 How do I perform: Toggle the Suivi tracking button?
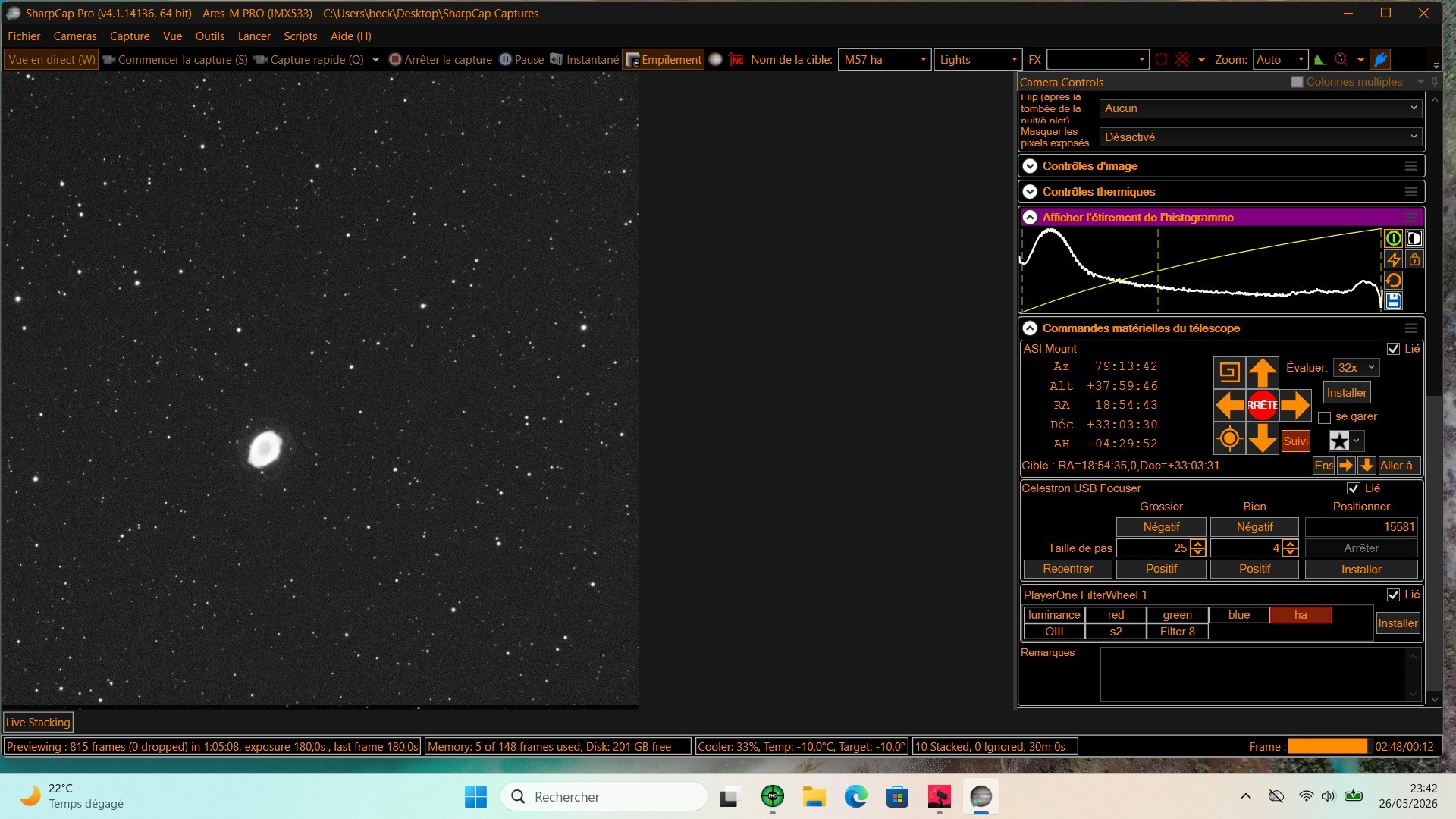coord(1295,441)
